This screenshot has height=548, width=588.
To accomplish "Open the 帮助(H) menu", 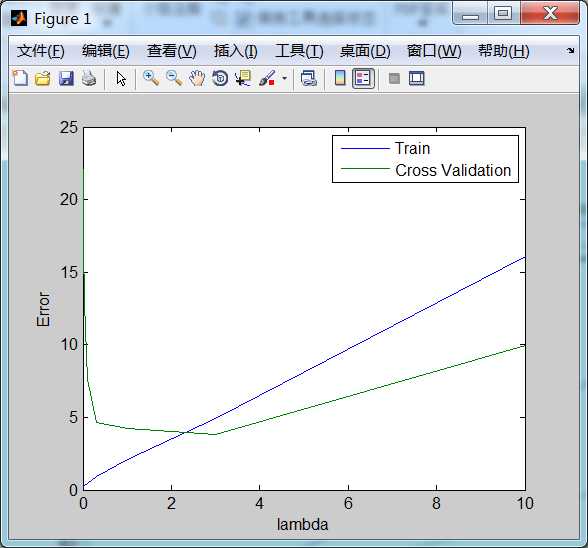I will tap(504, 51).
